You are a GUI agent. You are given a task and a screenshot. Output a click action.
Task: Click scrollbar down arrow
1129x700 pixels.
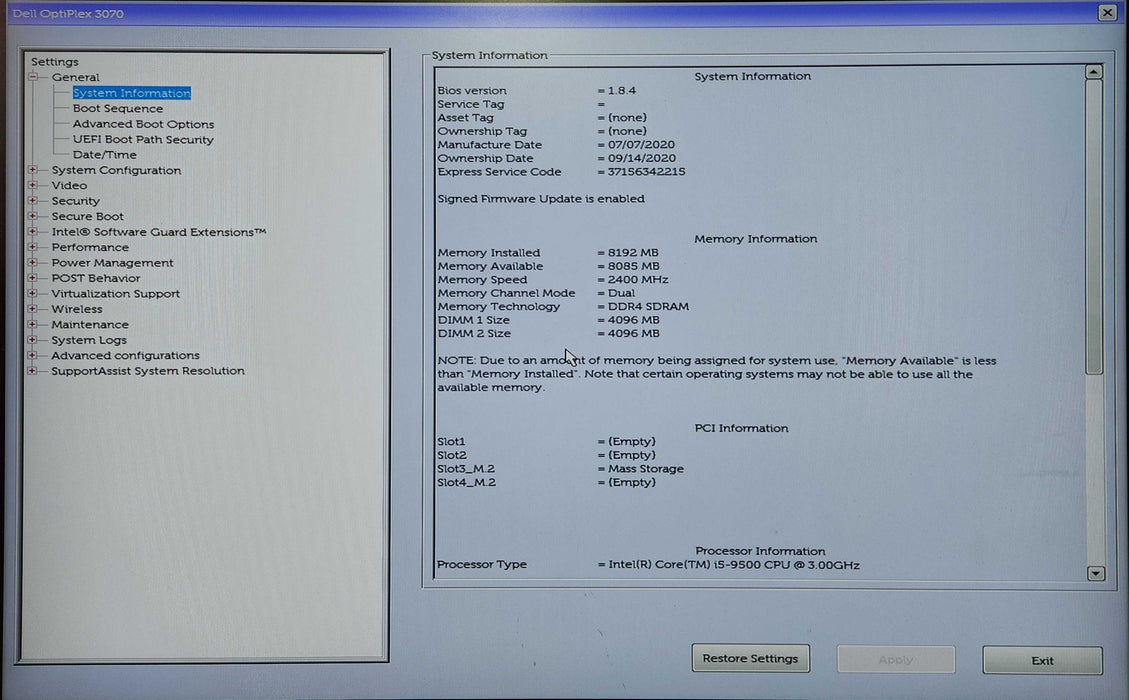[x=1095, y=573]
